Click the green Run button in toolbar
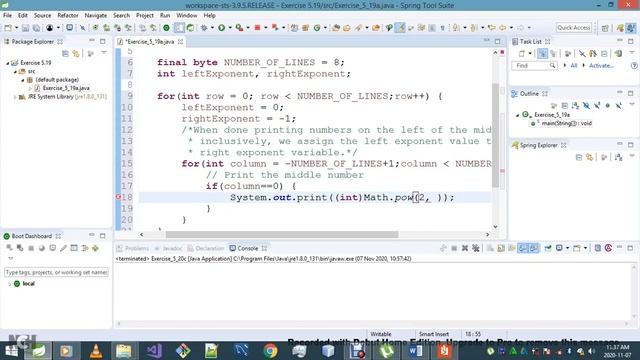640x360 pixels. pyautogui.click(x=222, y=28)
